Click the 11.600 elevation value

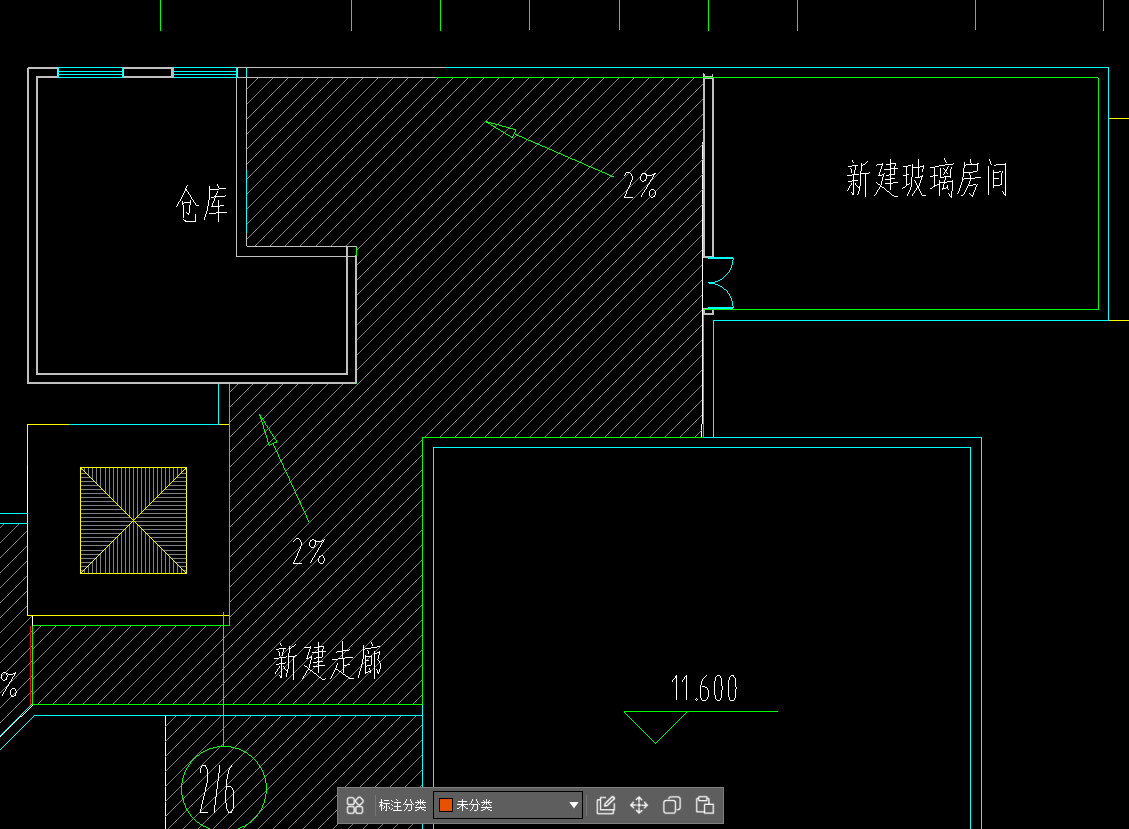(704, 689)
